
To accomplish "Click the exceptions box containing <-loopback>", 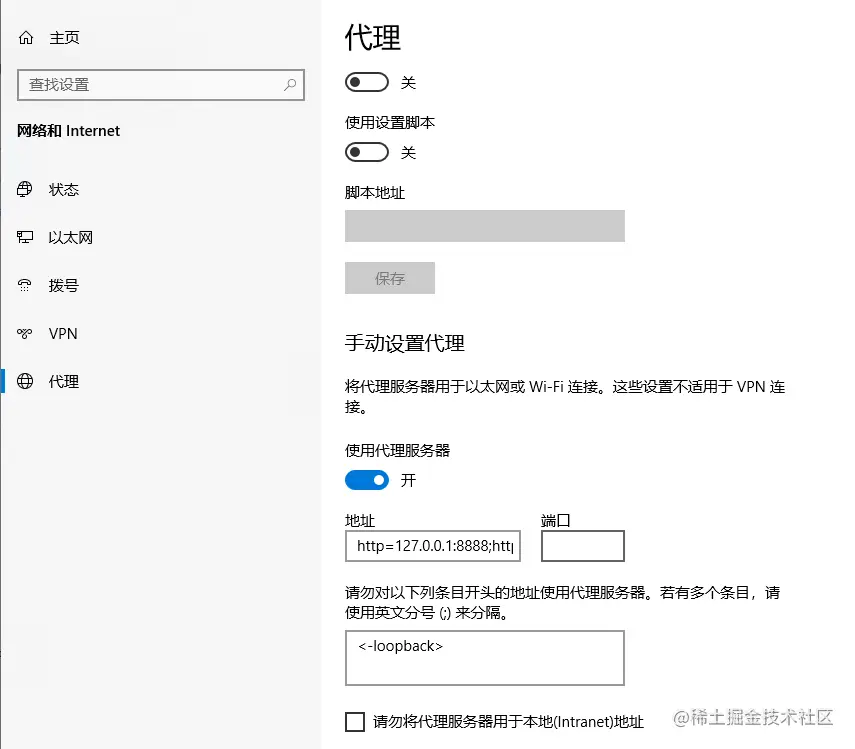I will pos(485,658).
